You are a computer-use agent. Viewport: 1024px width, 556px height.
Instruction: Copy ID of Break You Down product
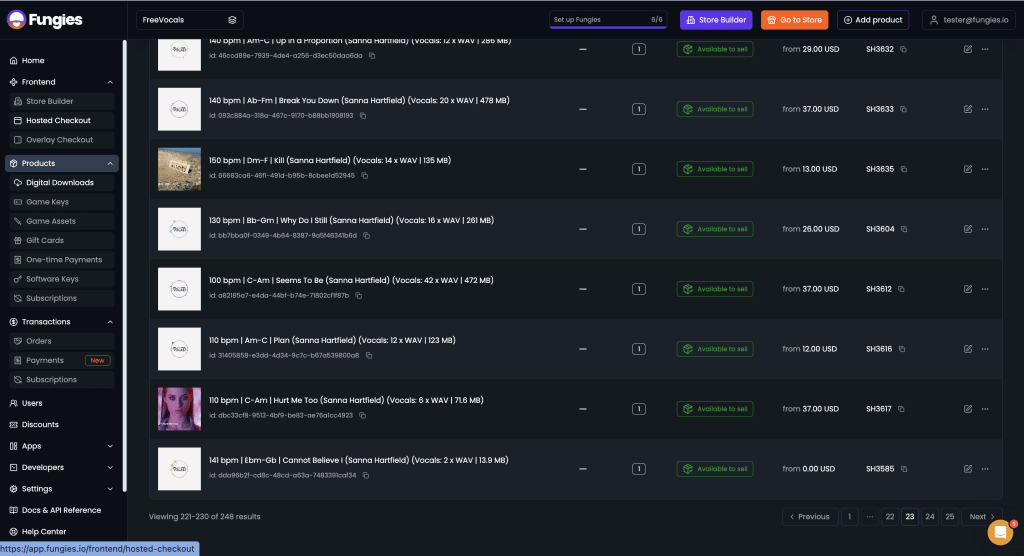363,116
